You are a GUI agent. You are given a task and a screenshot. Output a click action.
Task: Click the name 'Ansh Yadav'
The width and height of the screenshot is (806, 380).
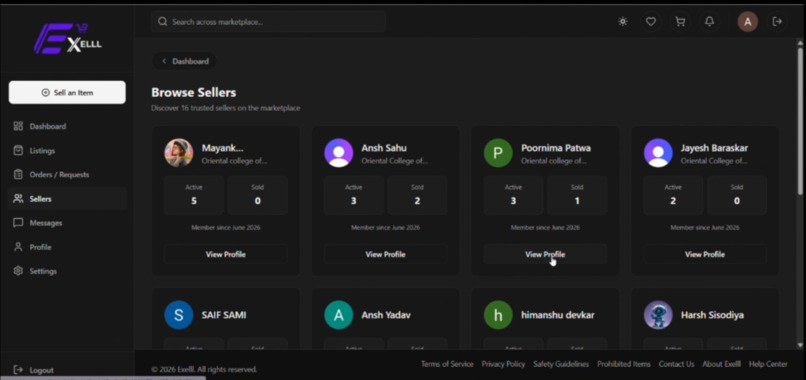[x=386, y=315]
